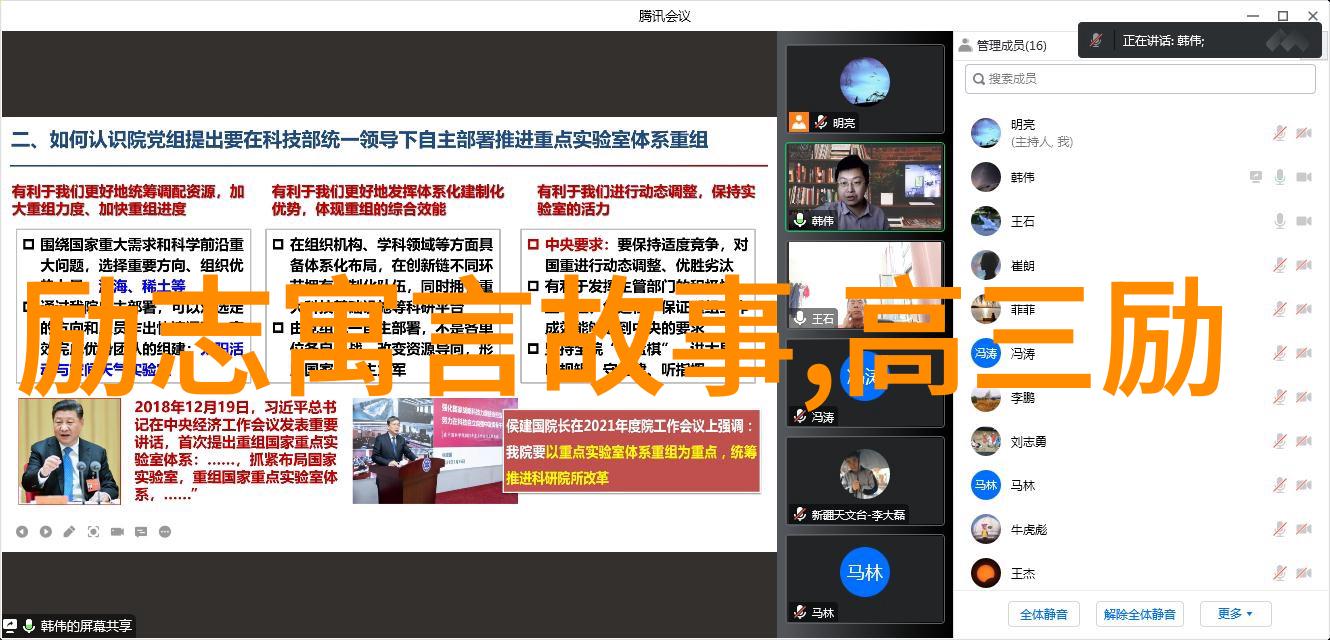
Task: Unmute 李鹏's microphone in member list
Action: point(1279,397)
